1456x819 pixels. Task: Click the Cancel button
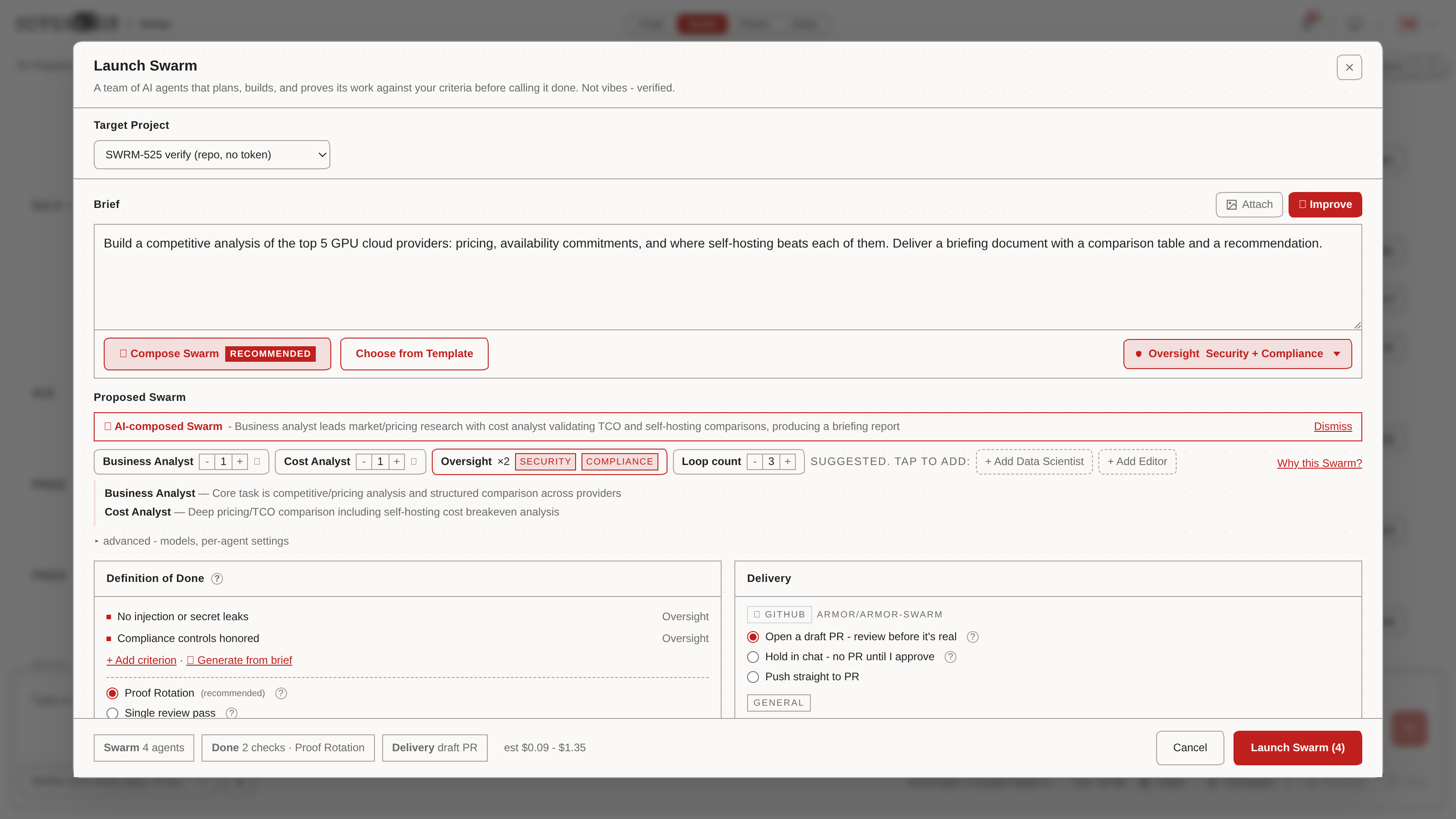pyautogui.click(x=1190, y=748)
